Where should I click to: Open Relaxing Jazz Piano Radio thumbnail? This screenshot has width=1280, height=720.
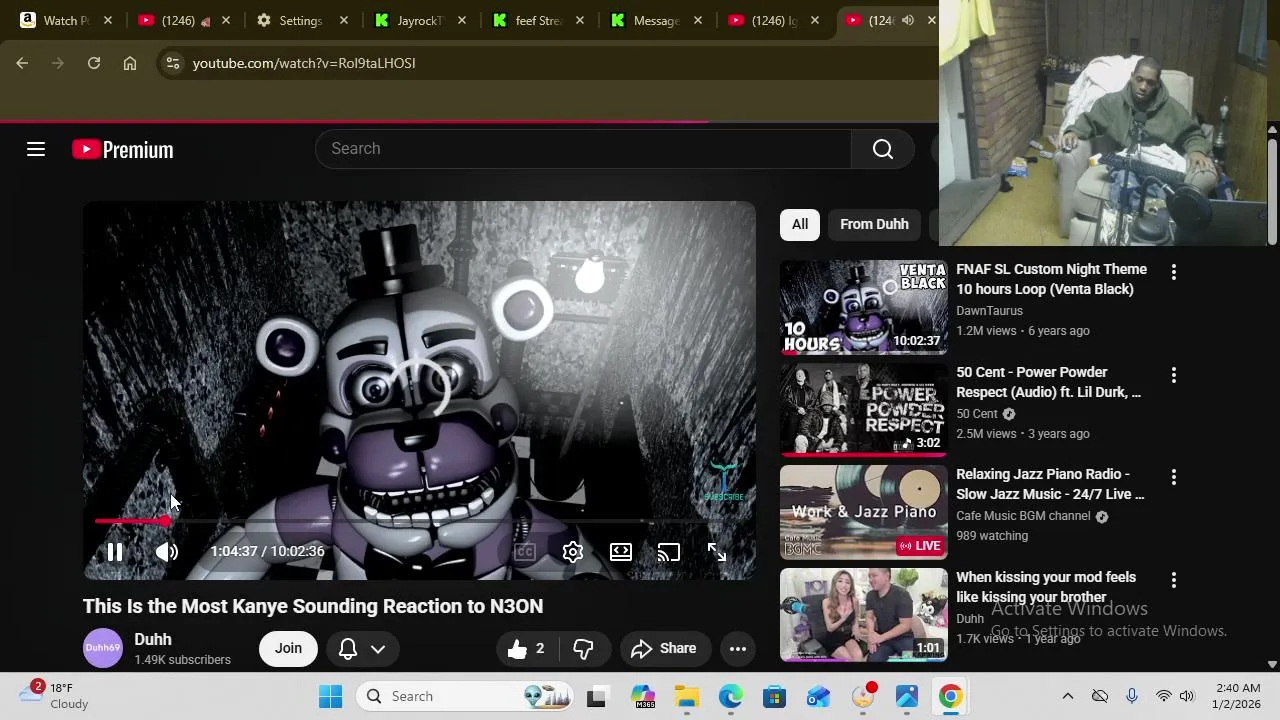click(864, 512)
